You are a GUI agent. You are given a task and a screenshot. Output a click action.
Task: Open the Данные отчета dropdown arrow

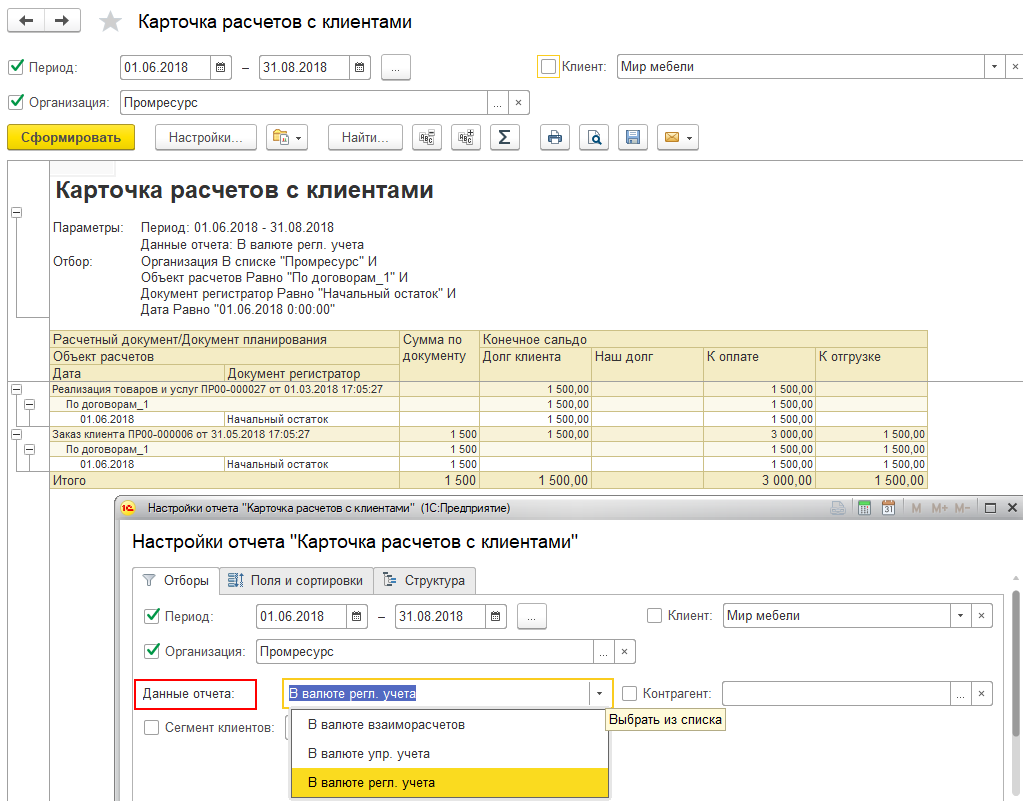(x=599, y=693)
